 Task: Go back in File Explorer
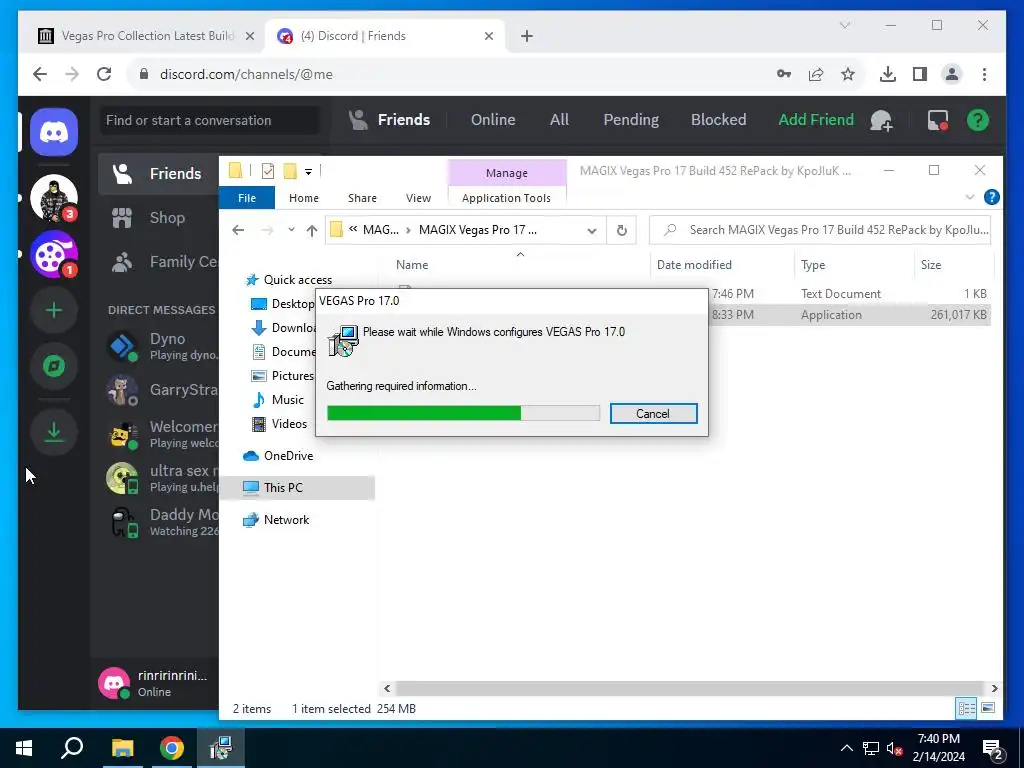click(x=238, y=230)
